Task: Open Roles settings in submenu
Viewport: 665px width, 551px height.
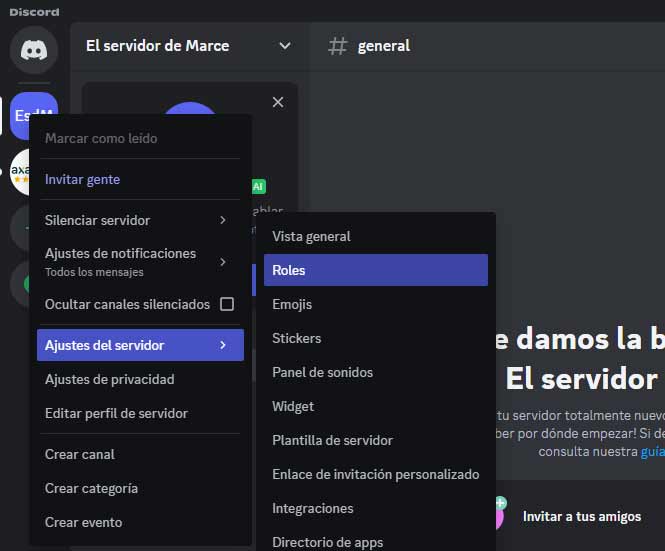Action: (376, 270)
